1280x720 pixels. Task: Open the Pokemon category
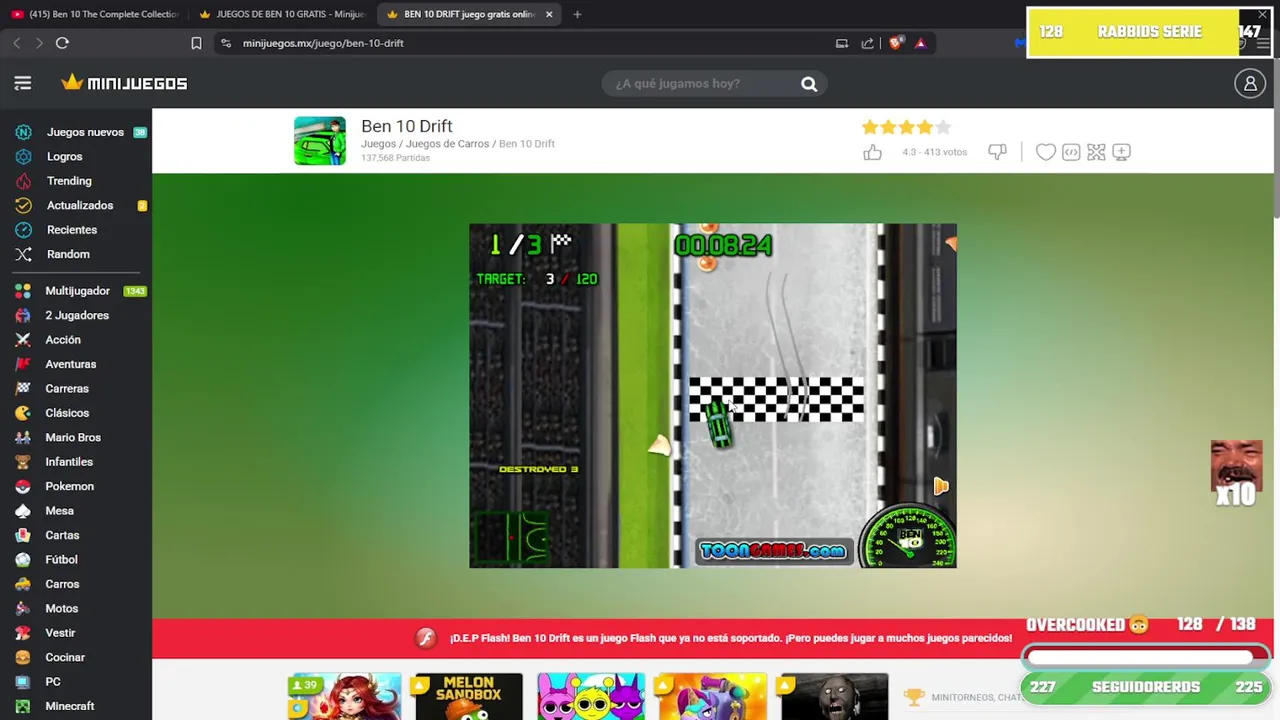coord(69,486)
